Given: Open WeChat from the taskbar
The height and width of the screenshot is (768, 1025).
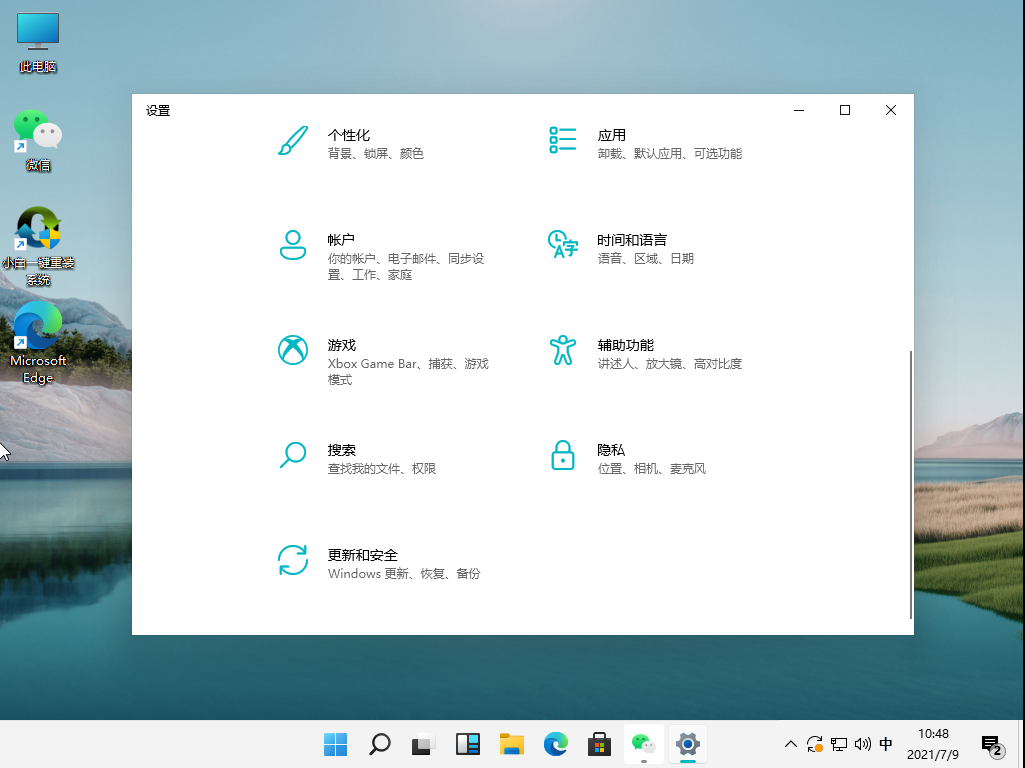Looking at the screenshot, I should point(643,744).
